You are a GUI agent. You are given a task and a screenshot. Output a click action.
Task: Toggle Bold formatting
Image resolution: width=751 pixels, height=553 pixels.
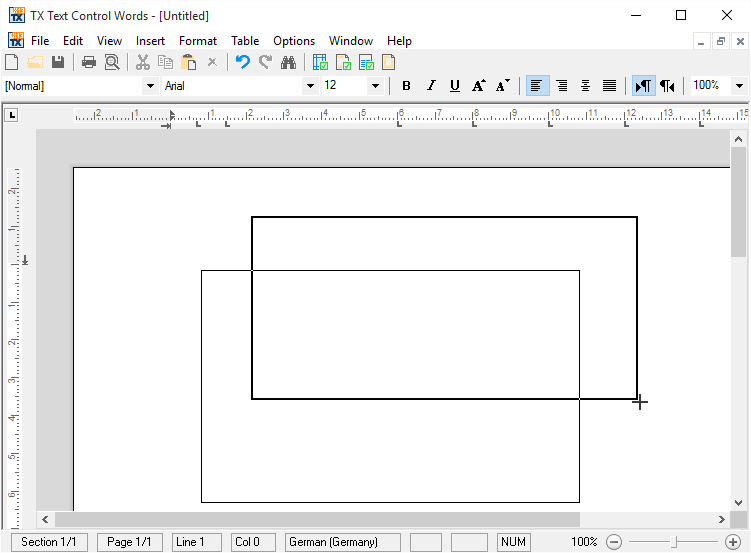406,86
